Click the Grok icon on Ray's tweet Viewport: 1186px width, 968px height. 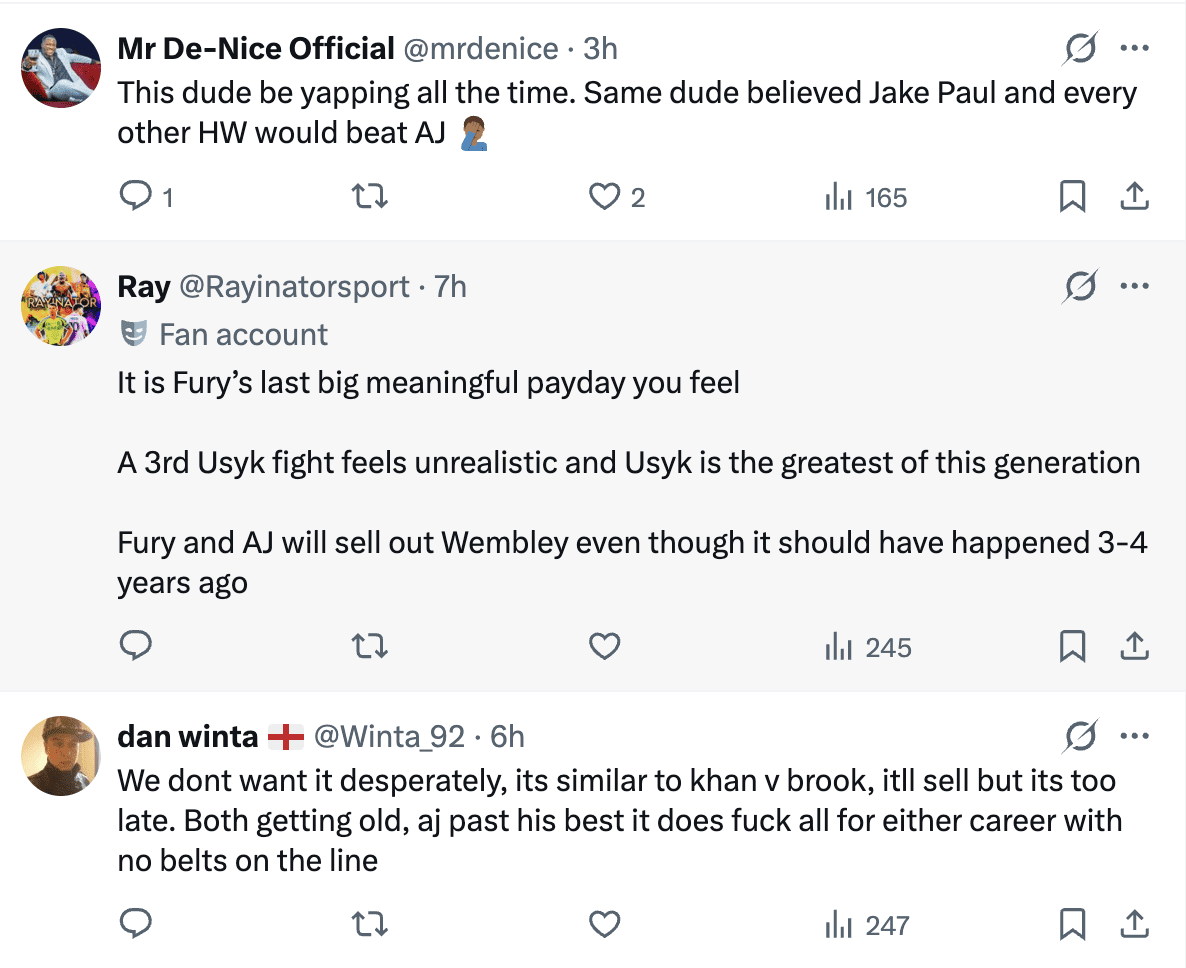[x=1081, y=287]
